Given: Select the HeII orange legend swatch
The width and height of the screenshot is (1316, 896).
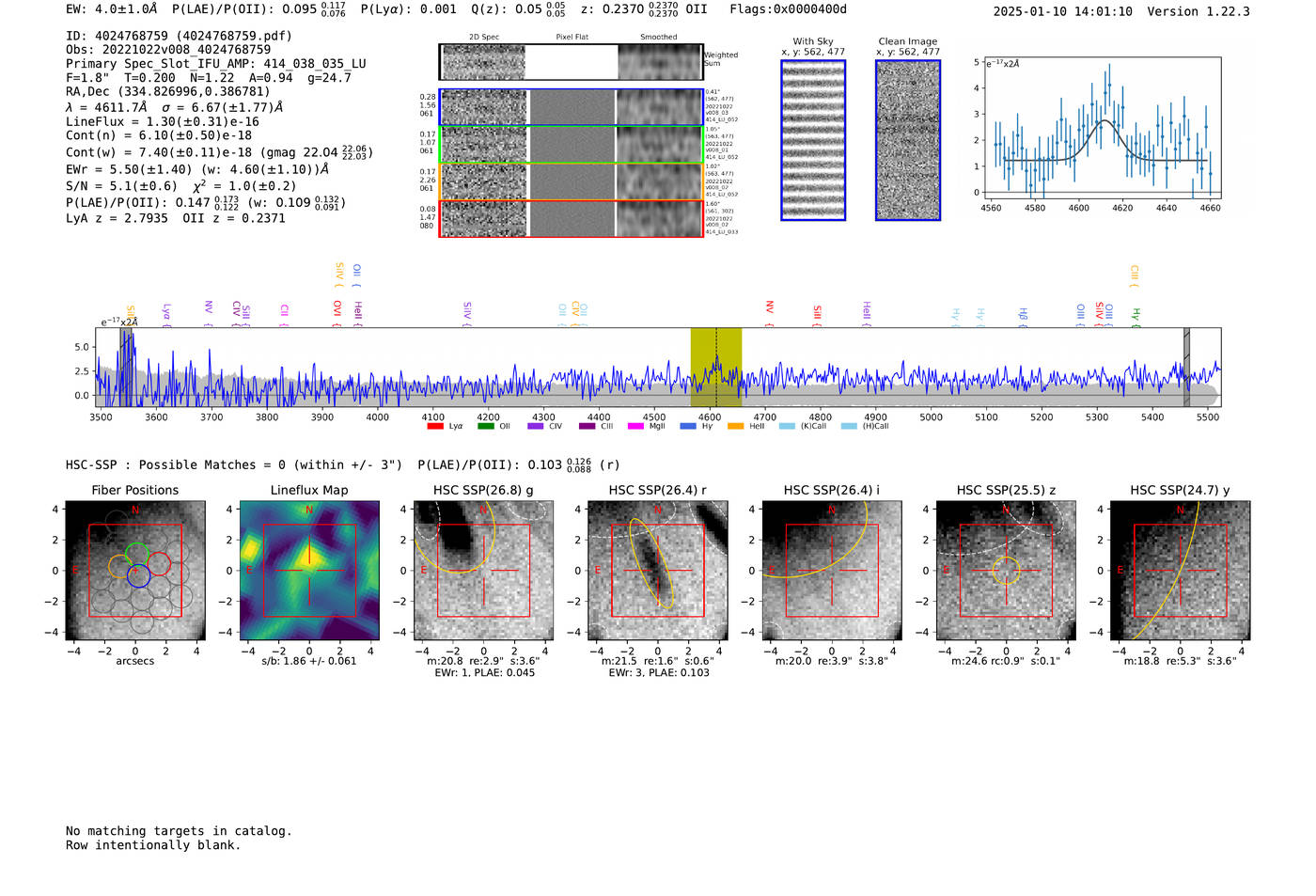Looking at the screenshot, I should click(736, 427).
